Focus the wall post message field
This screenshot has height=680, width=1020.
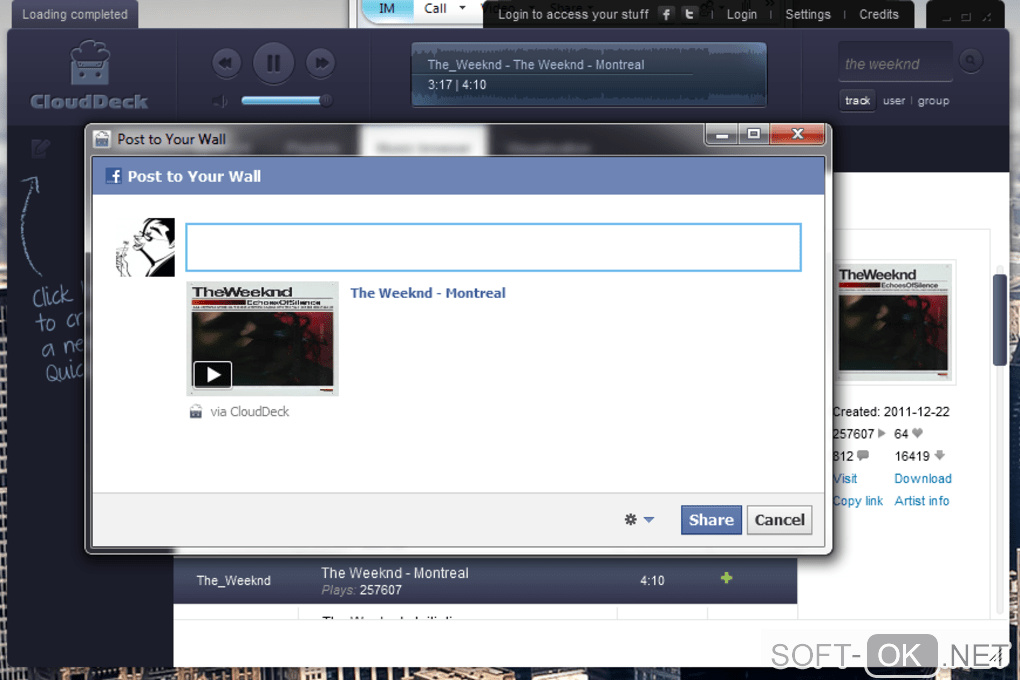click(x=493, y=247)
